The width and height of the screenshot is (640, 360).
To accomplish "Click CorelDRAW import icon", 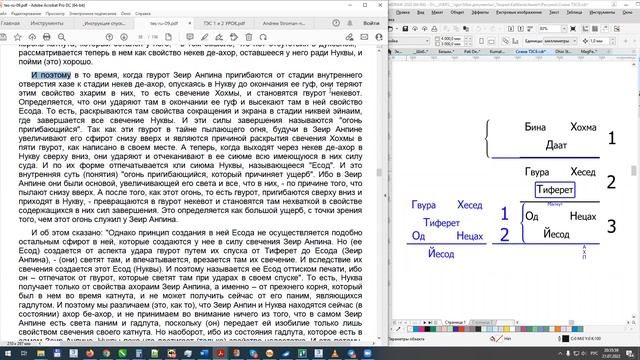I will click(511, 29).
